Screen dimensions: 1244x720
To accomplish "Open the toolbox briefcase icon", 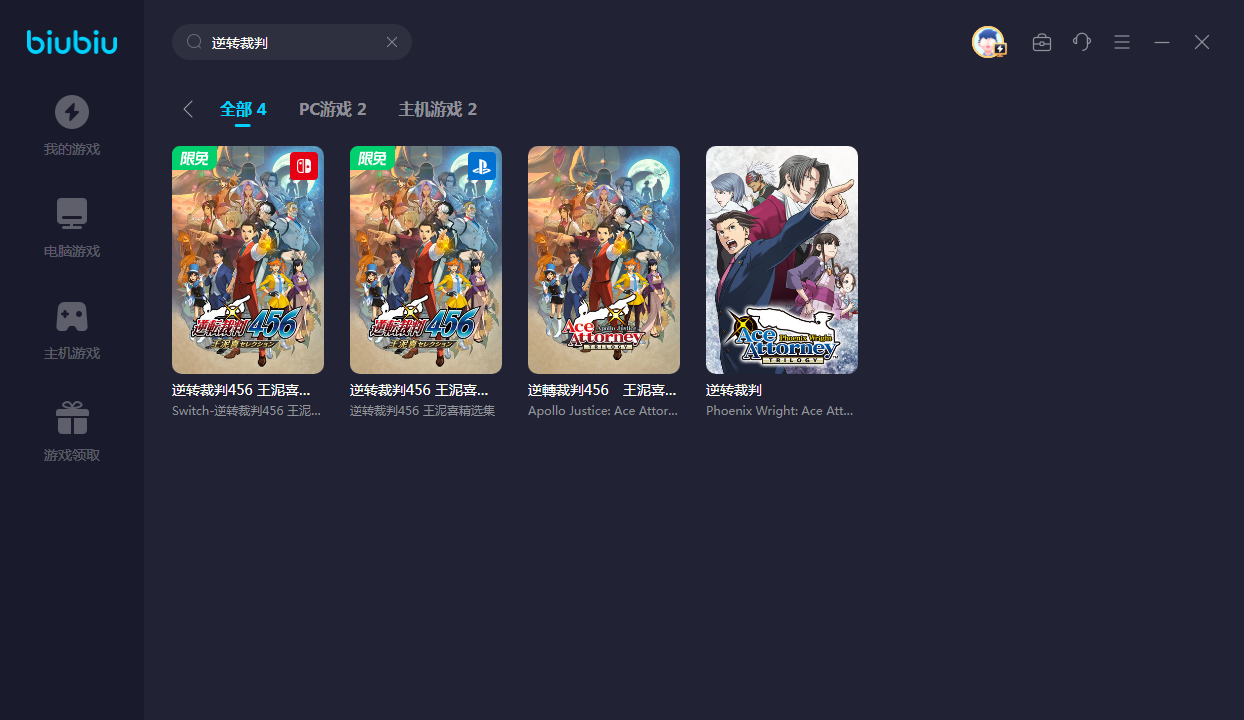I will (x=1042, y=42).
